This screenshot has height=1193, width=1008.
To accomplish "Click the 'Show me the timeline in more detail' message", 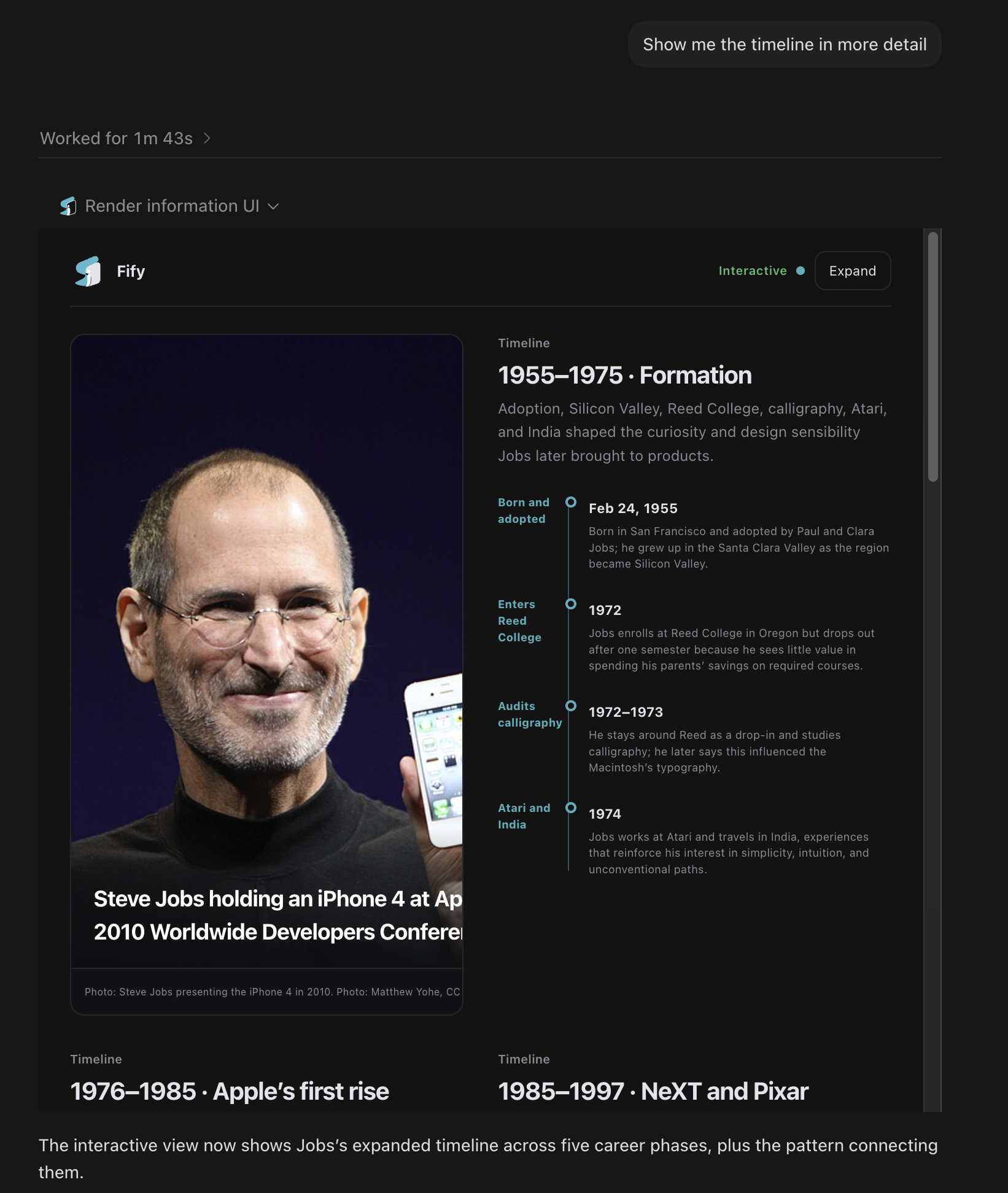I will click(x=785, y=45).
